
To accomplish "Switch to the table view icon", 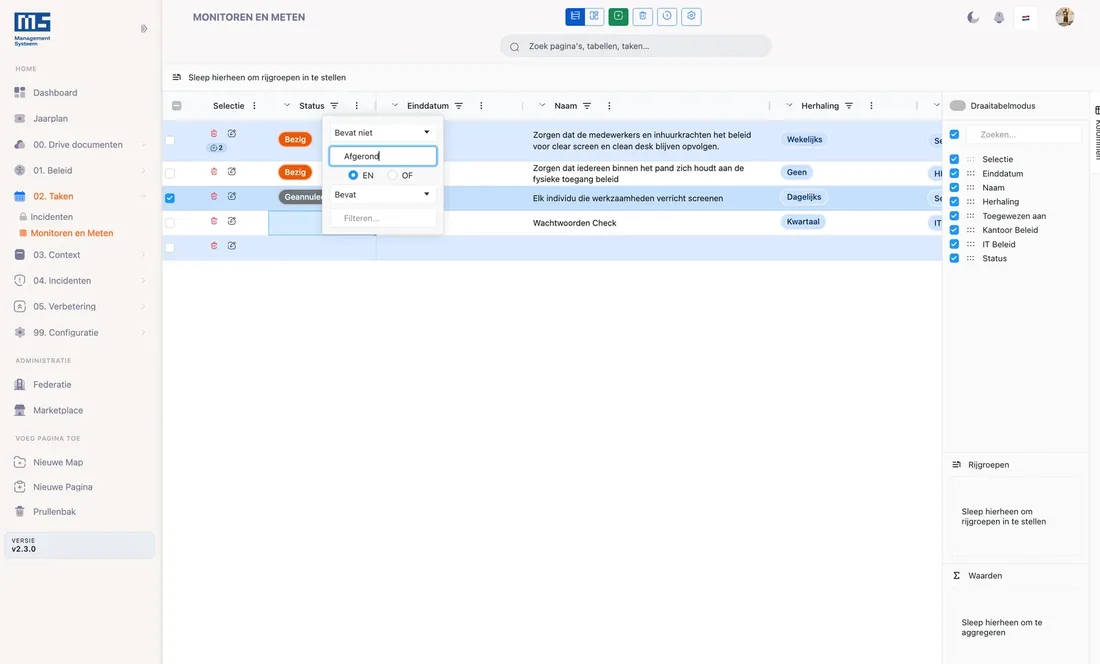I will point(575,16).
